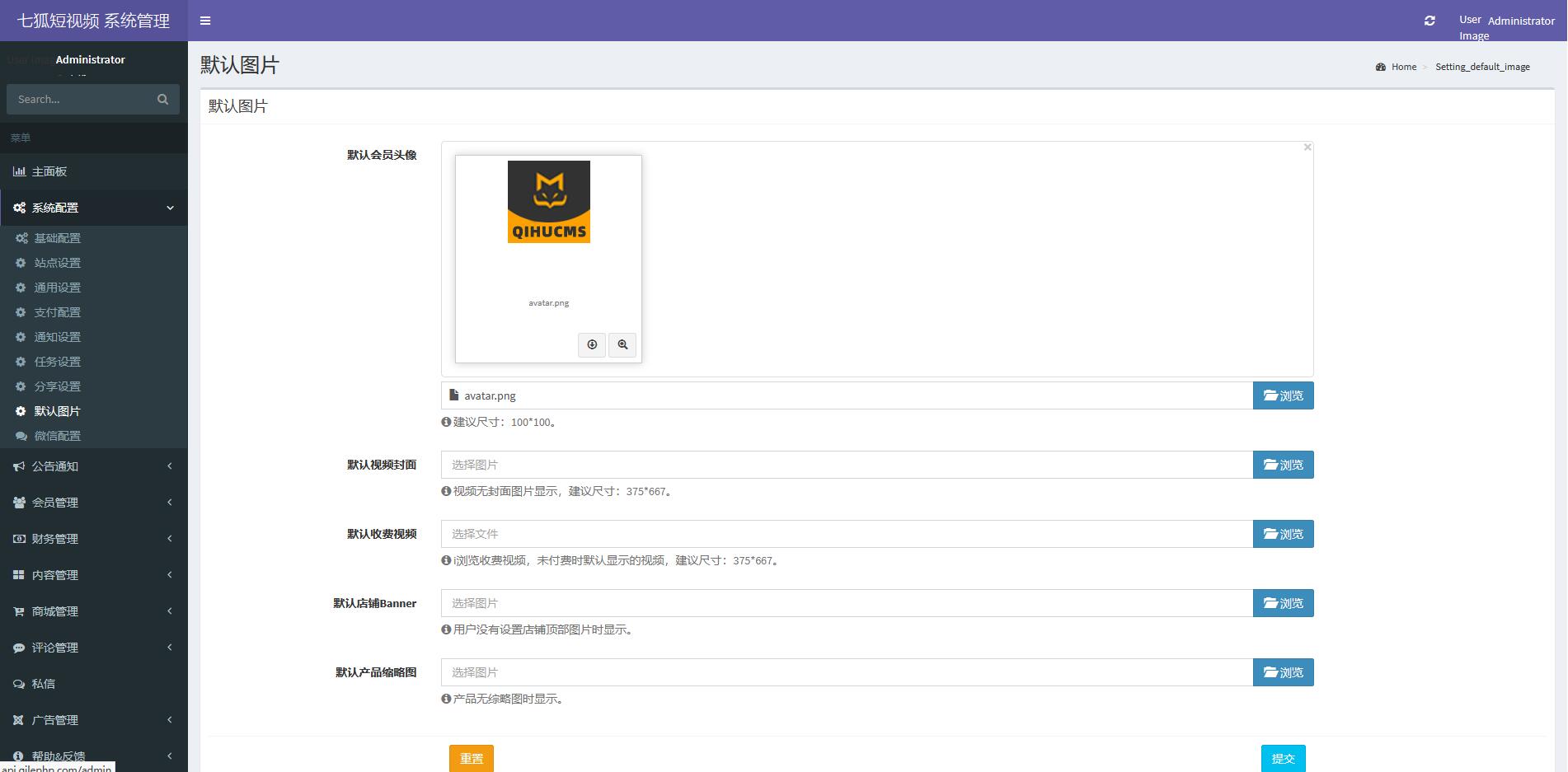Select 微信配置 submenu item
The height and width of the screenshot is (772, 1568).
[57, 436]
